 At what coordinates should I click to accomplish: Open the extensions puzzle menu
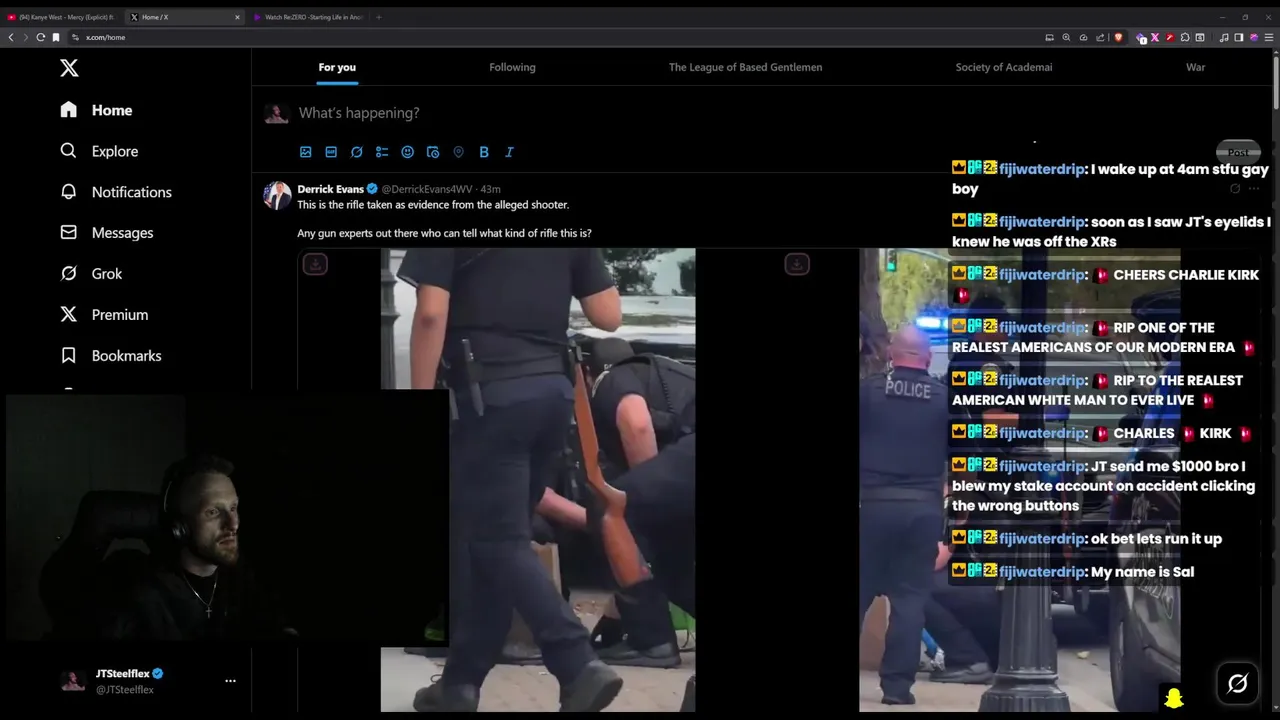point(1185,37)
